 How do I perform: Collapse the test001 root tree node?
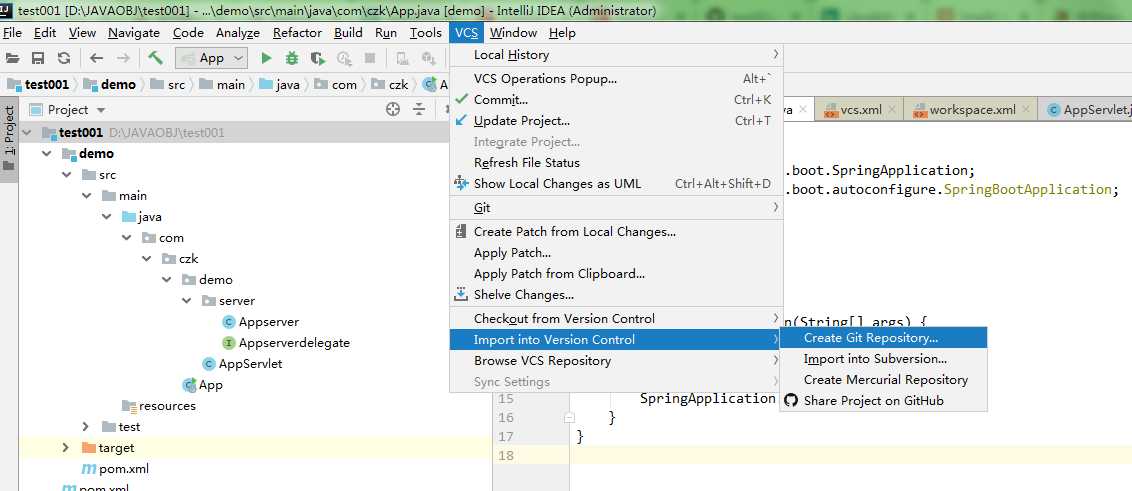click(27, 133)
